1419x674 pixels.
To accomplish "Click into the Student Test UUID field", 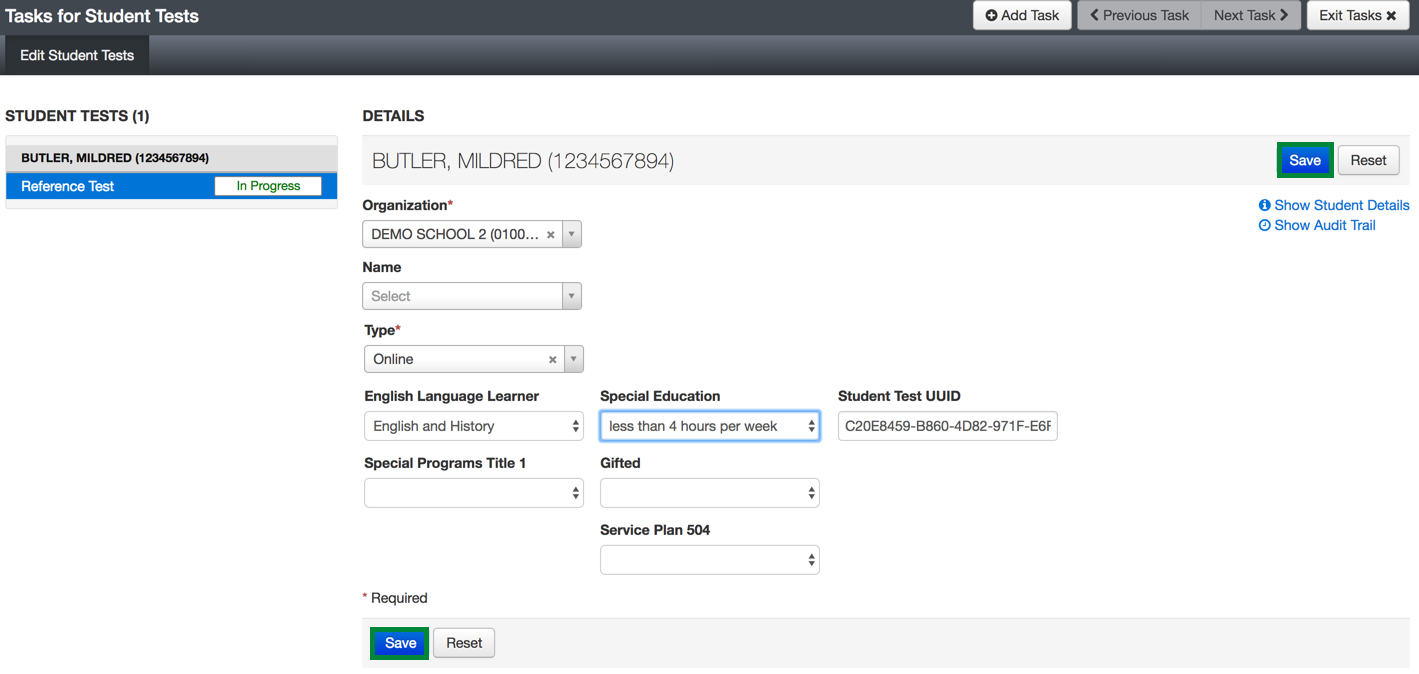I will 946,426.
